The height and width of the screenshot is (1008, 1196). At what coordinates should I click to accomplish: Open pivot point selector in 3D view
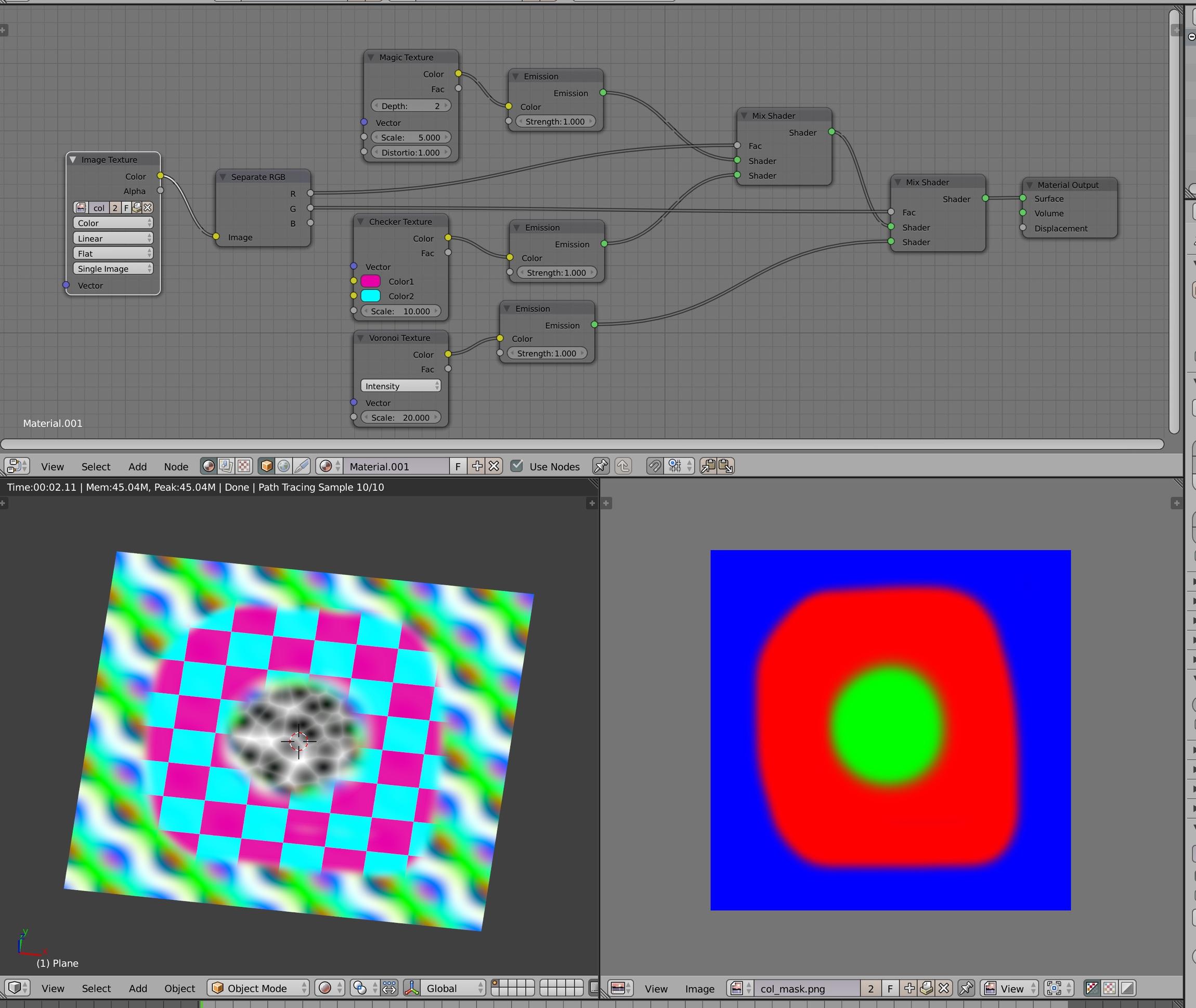tap(364, 988)
